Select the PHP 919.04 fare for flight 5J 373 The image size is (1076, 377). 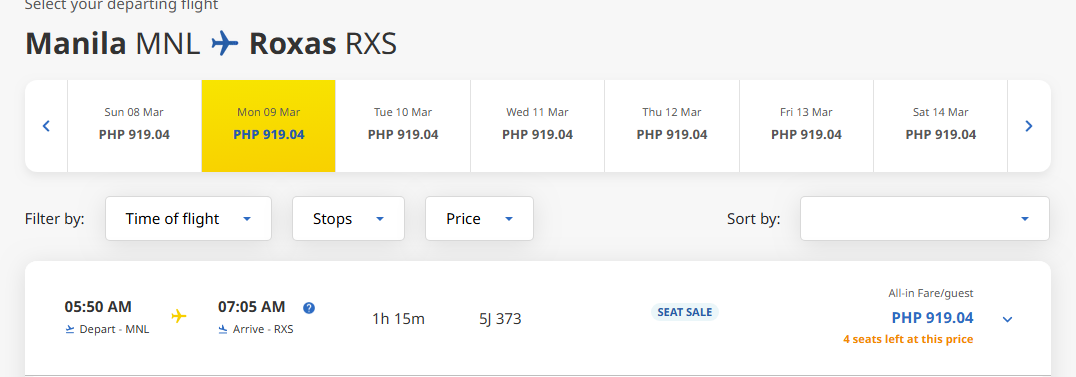click(932, 318)
